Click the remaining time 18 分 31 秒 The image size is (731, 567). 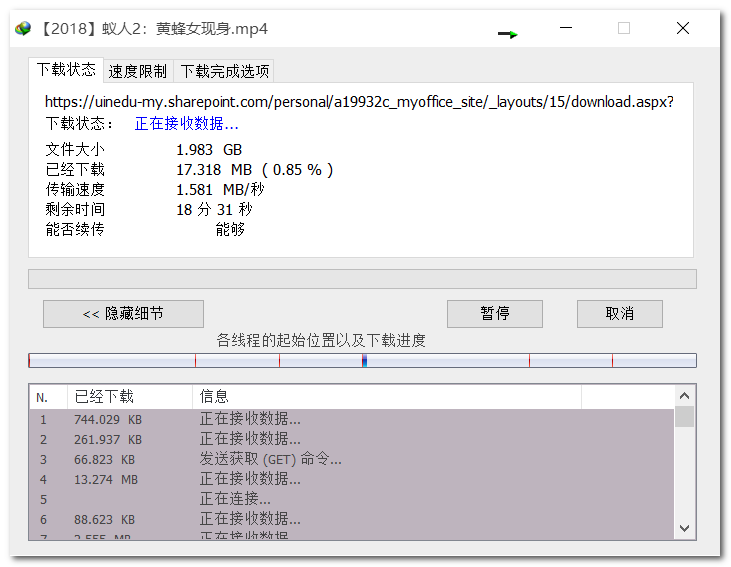coord(214,210)
